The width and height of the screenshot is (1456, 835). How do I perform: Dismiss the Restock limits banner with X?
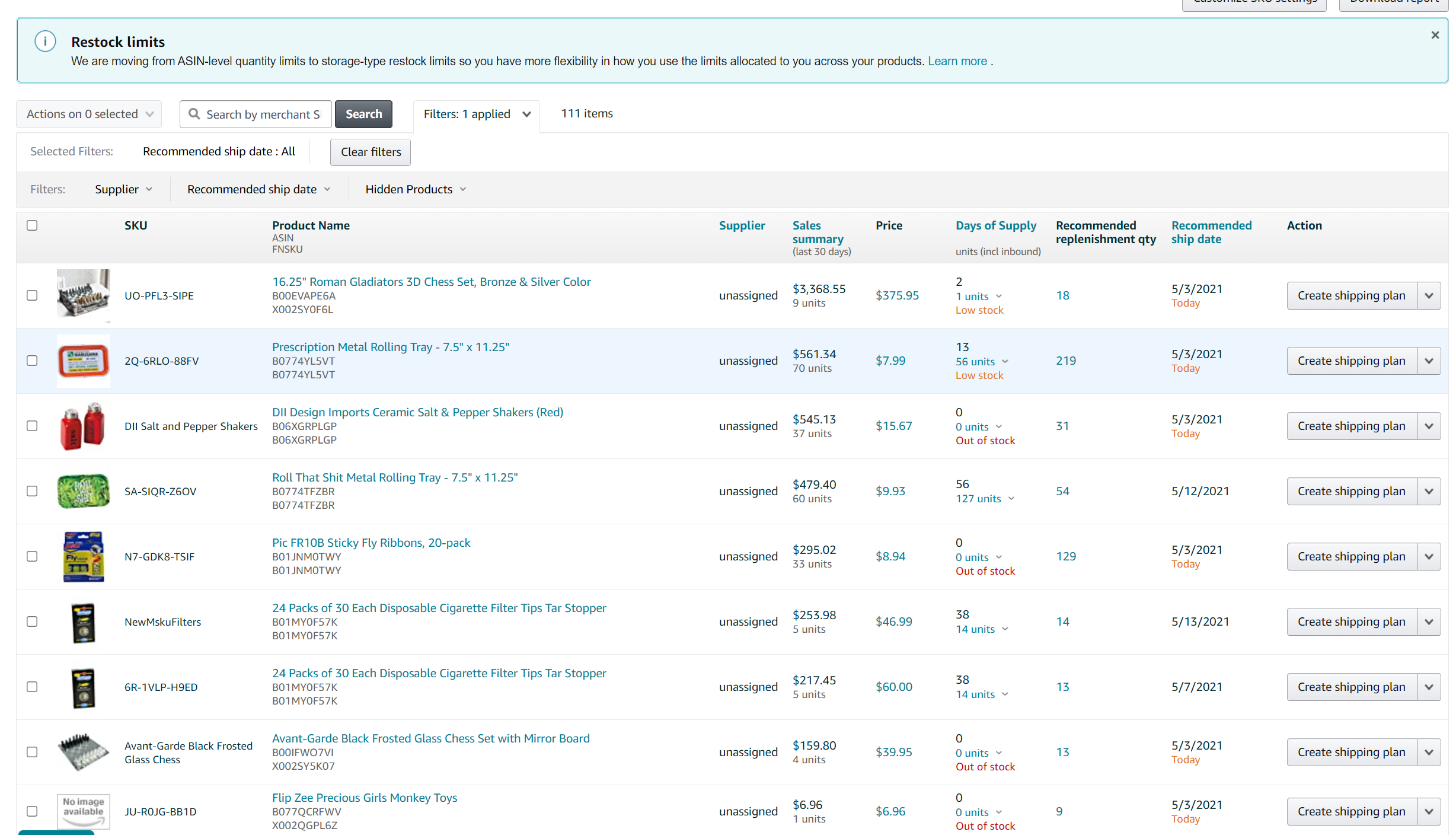point(1435,36)
